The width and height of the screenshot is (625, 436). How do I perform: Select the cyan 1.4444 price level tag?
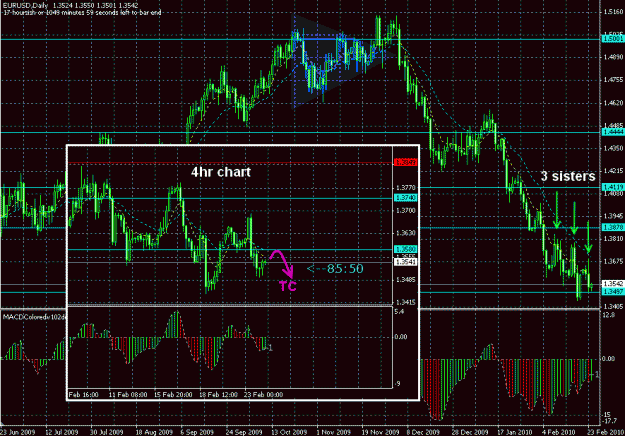click(613, 132)
